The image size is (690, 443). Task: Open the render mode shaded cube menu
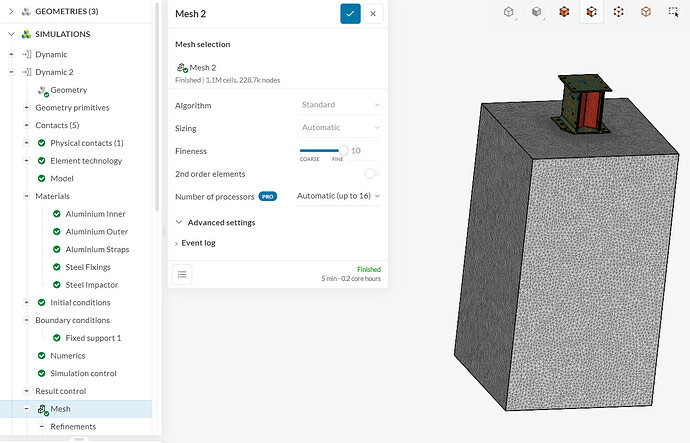(536, 12)
